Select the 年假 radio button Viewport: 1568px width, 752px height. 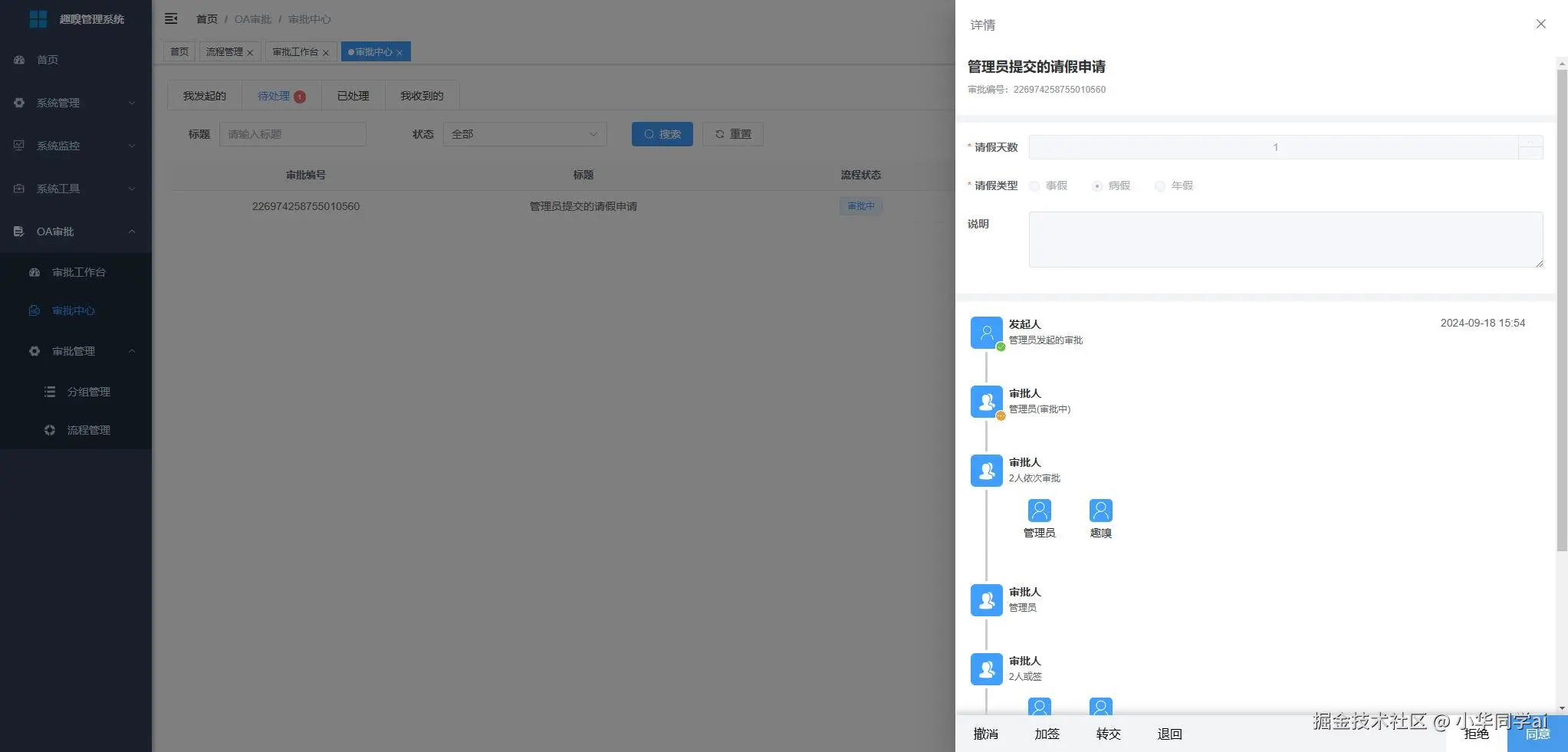[x=1160, y=186]
